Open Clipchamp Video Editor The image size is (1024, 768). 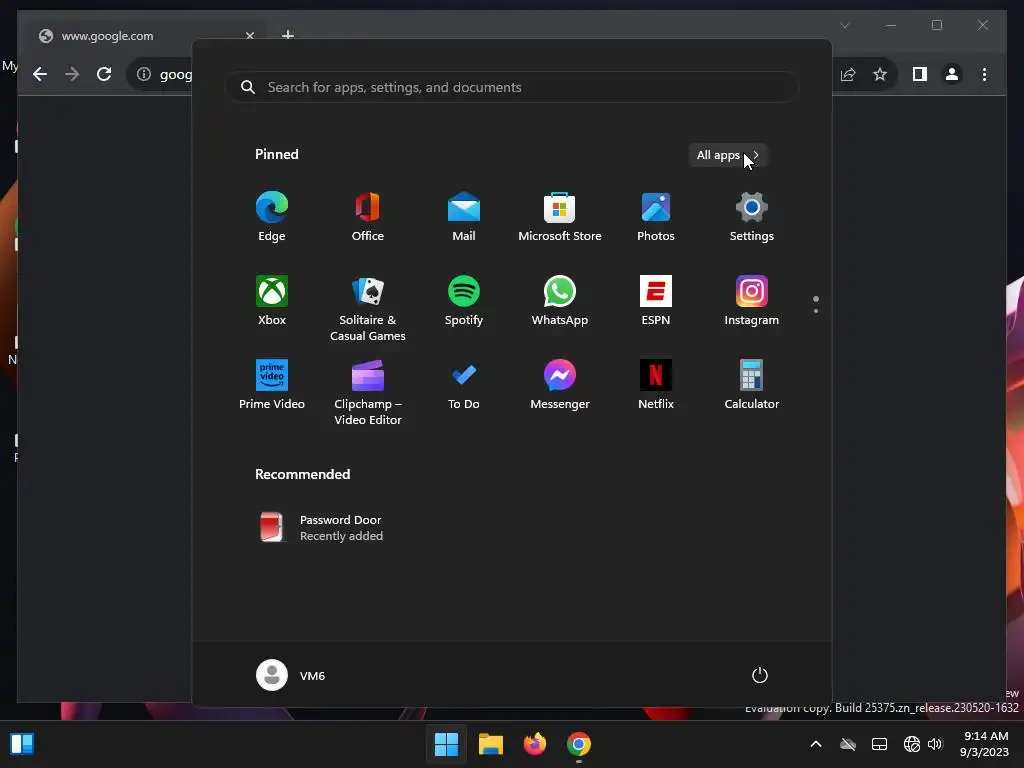point(368,392)
